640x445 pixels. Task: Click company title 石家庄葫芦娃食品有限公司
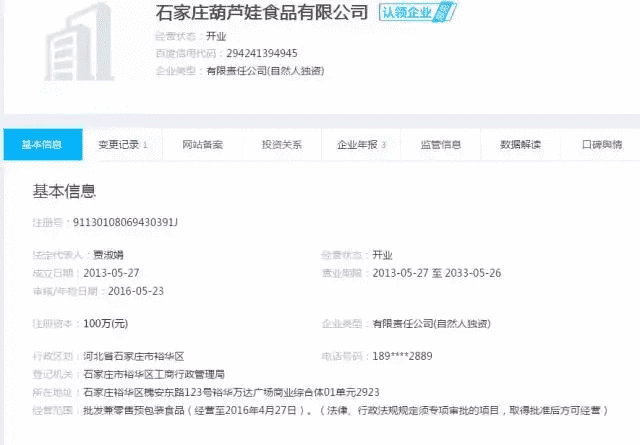tap(262, 12)
